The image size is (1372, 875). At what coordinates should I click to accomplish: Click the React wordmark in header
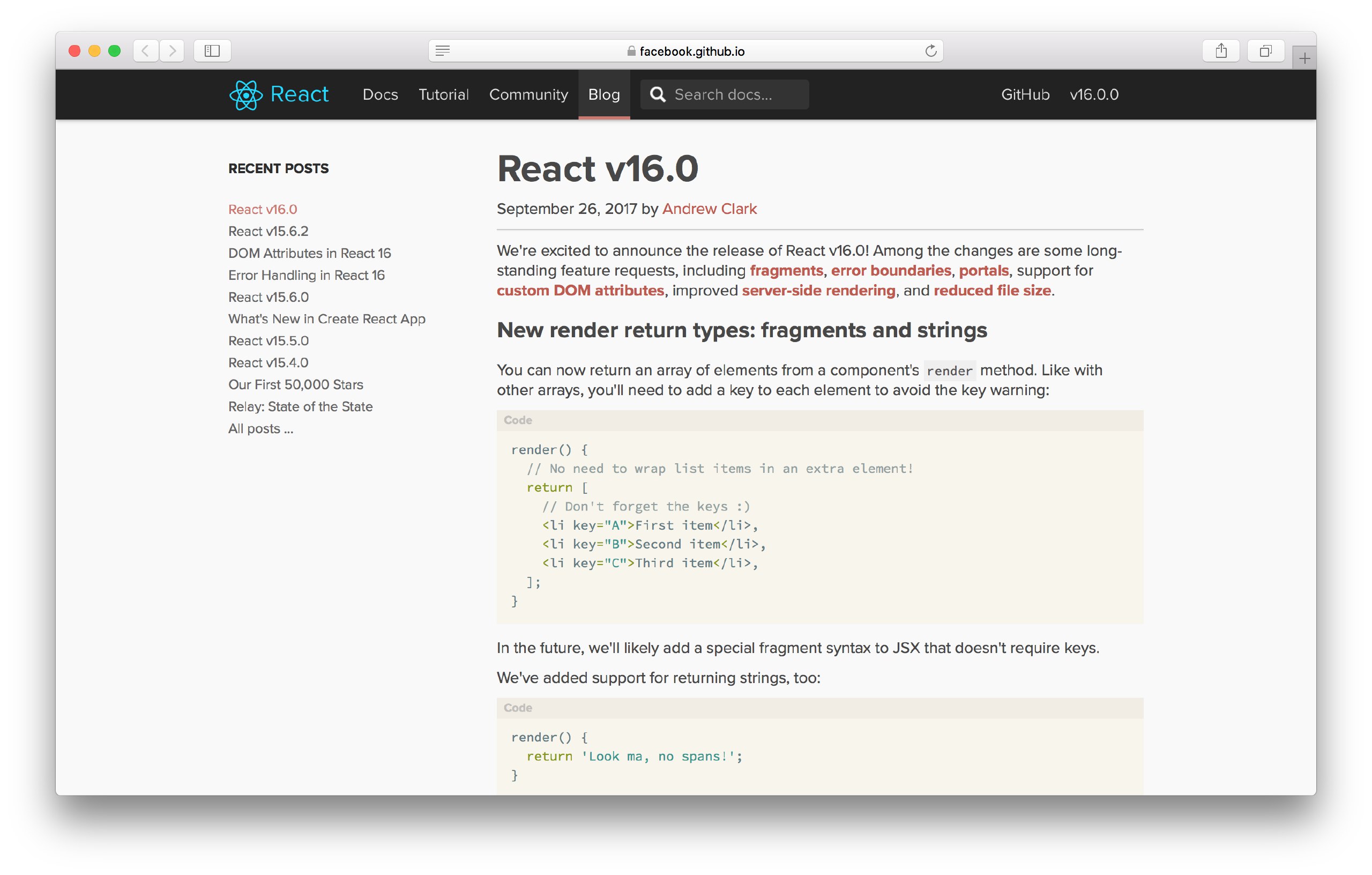pos(299,94)
